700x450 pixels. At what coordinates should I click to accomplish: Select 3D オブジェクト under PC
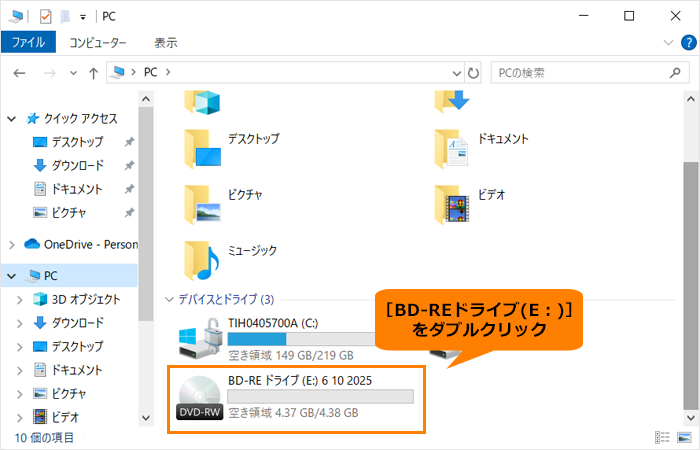coord(76,299)
